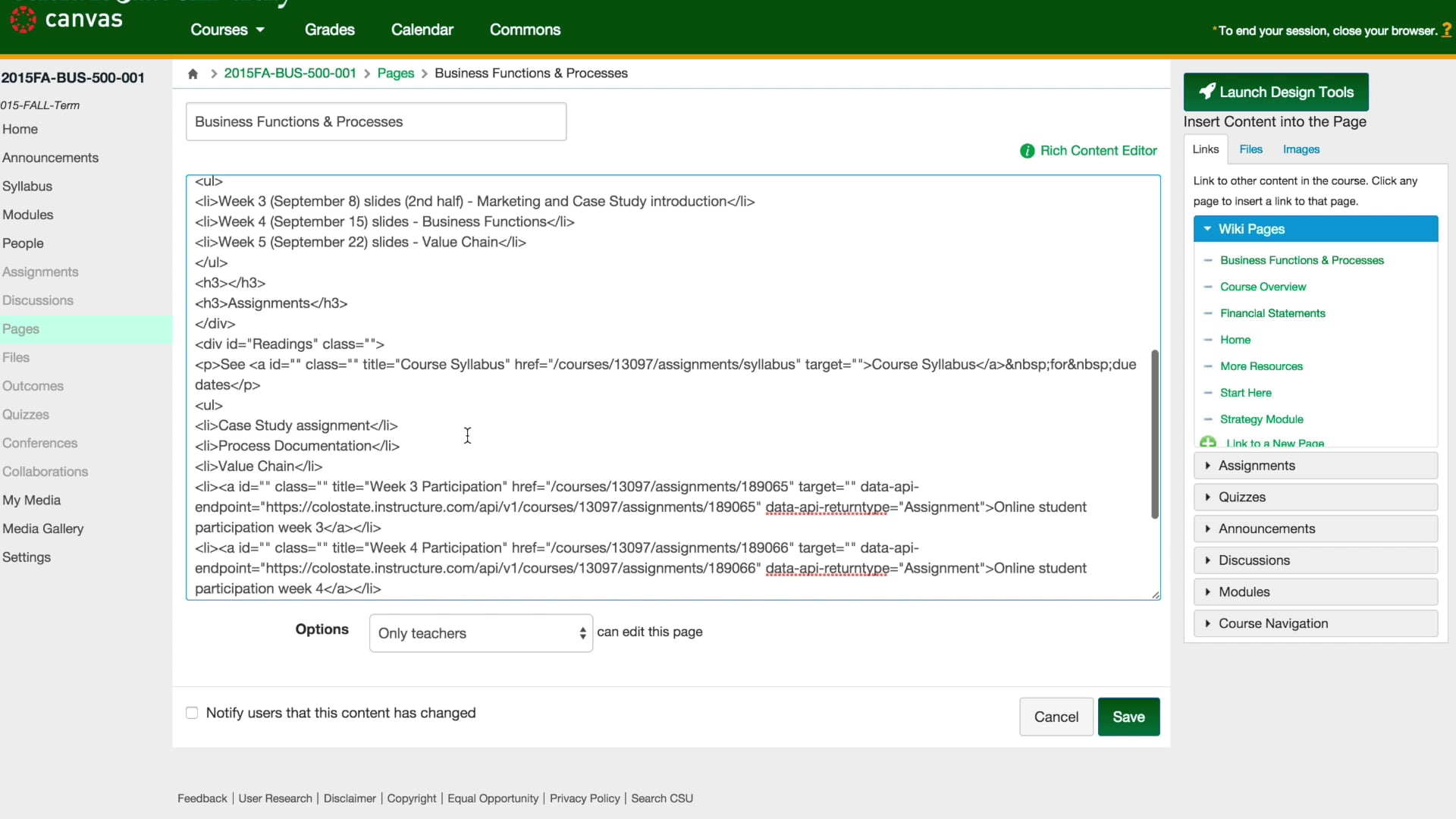Click the breadcrumb home icon
This screenshot has height=819, width=1456.
192,73
